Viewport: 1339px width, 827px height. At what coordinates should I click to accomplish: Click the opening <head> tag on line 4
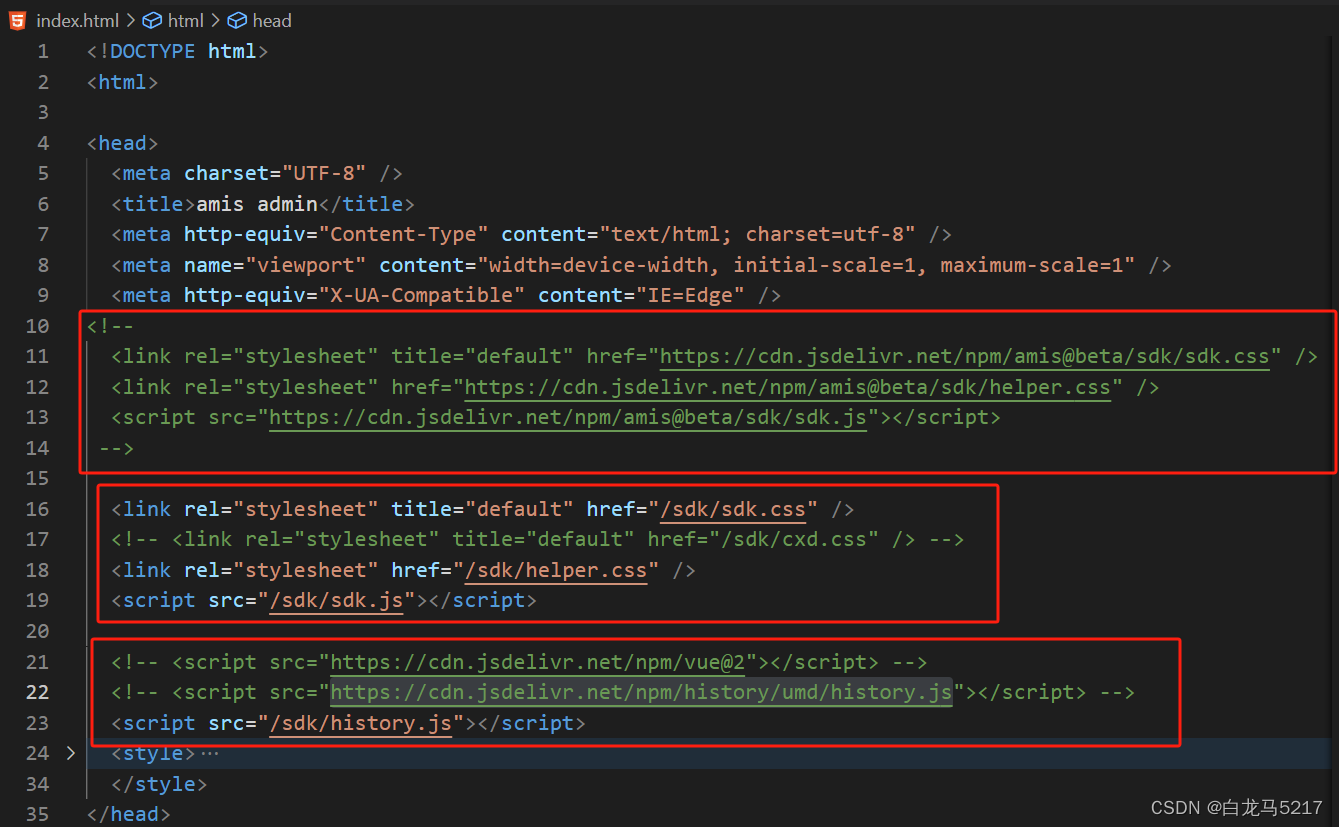(x=123, y=143)
